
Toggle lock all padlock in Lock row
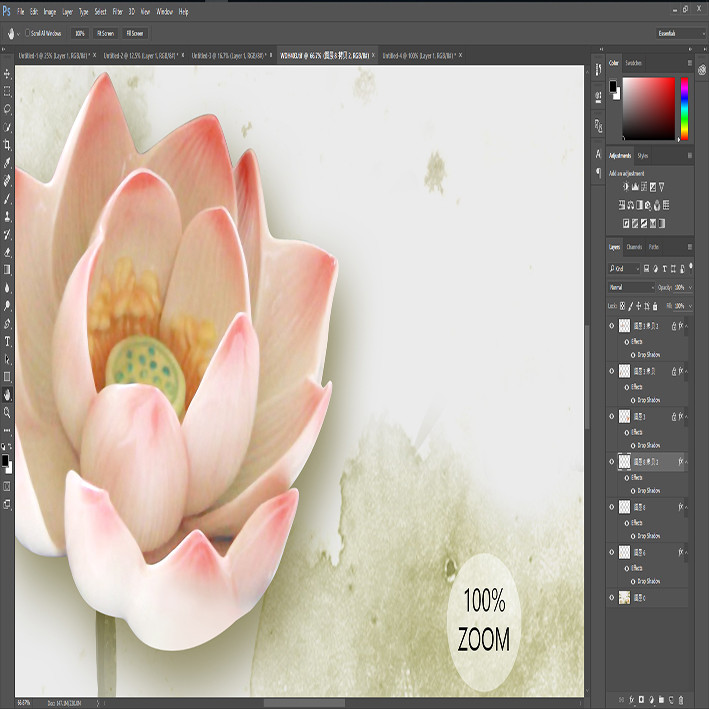pos(655,306)
